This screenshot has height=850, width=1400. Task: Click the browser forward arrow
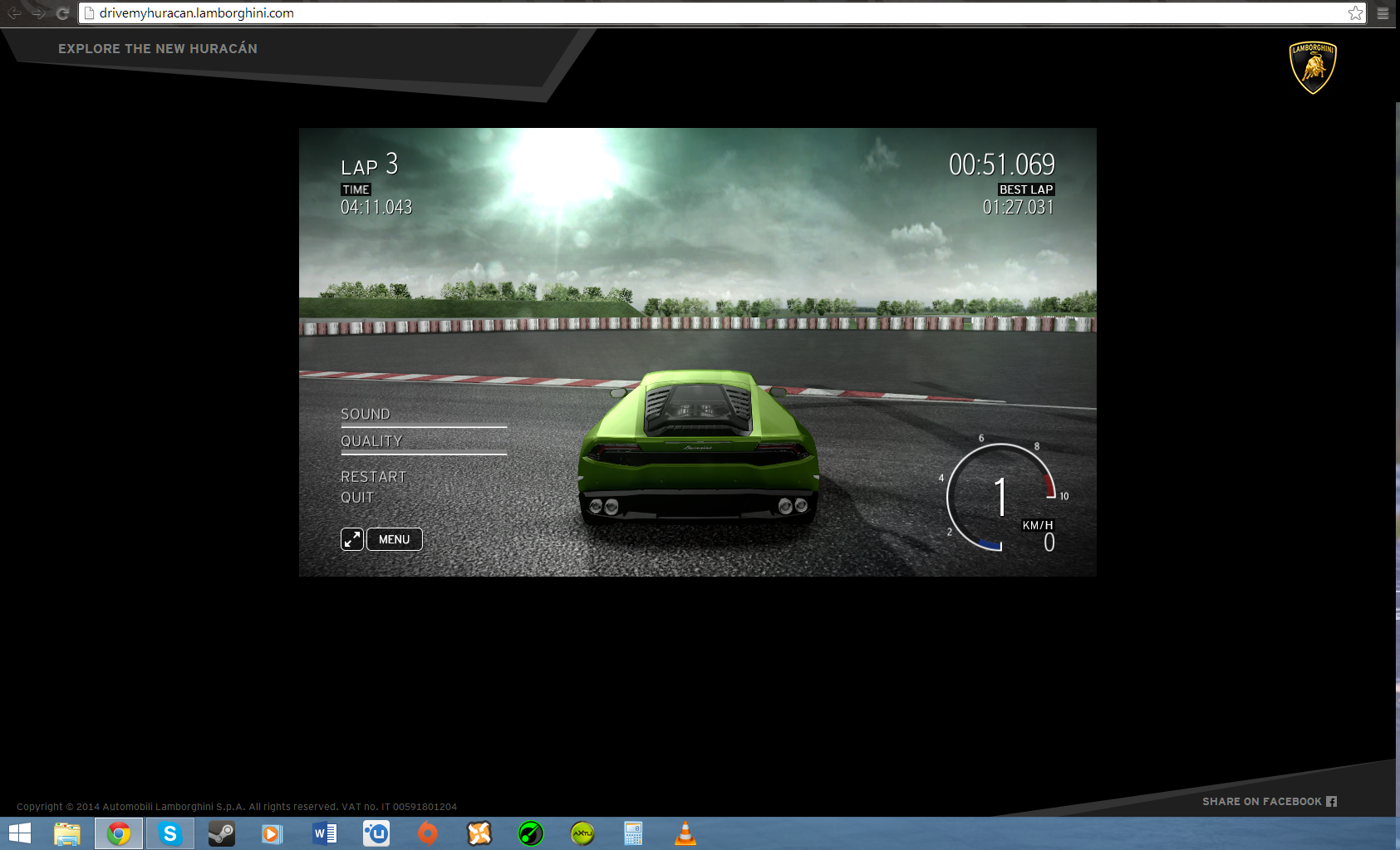coord(38,13)
